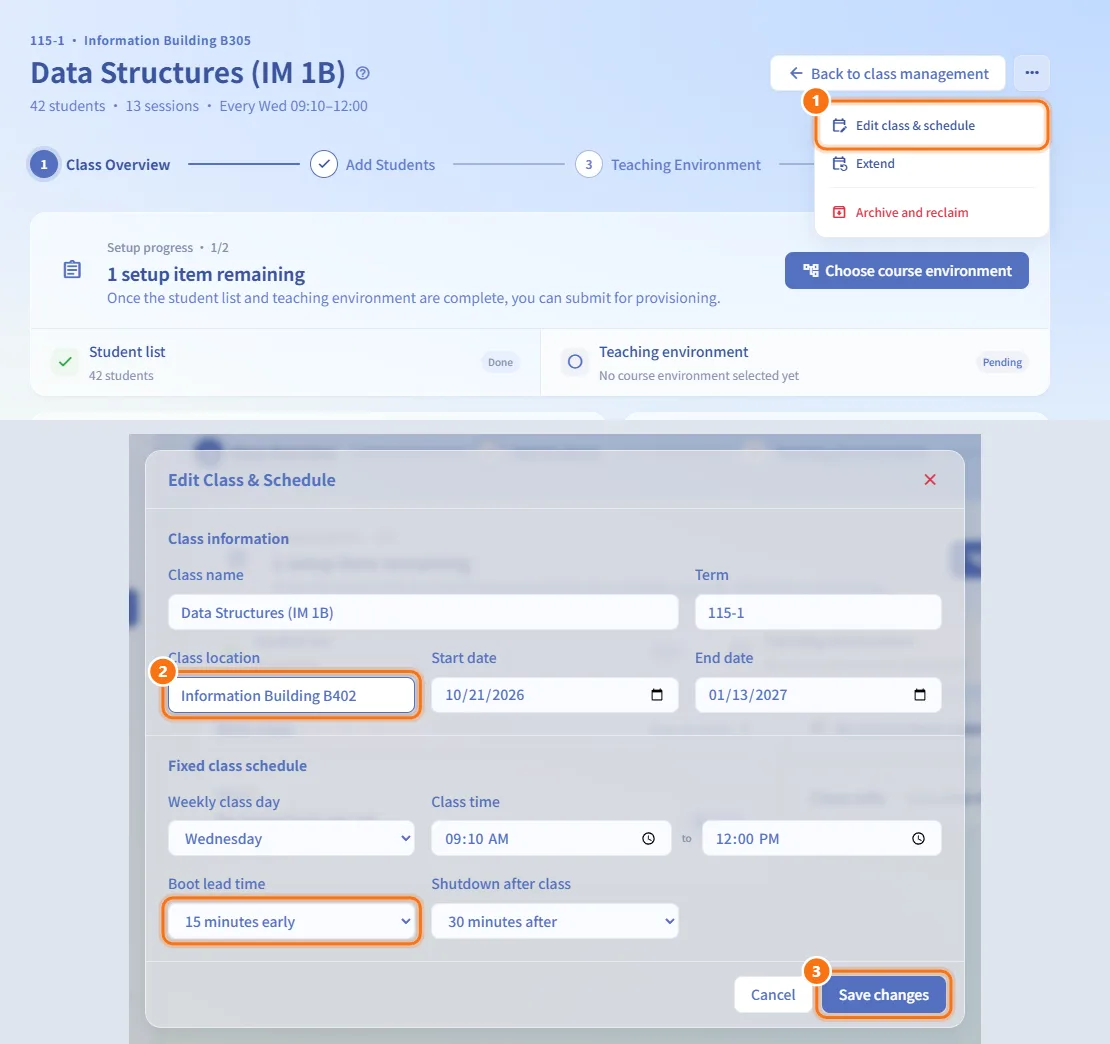Click the 'Every Wed 09:10–12:00' schedule text
1110x1044 pixels.
[293, 106]
